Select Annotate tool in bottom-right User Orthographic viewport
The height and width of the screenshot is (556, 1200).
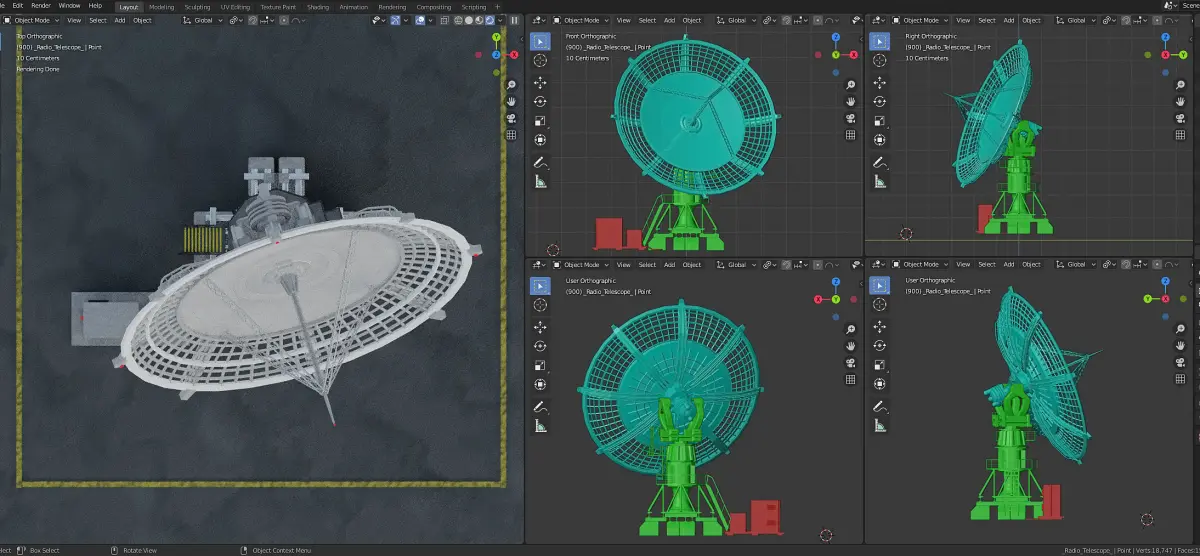coord(879,406)
